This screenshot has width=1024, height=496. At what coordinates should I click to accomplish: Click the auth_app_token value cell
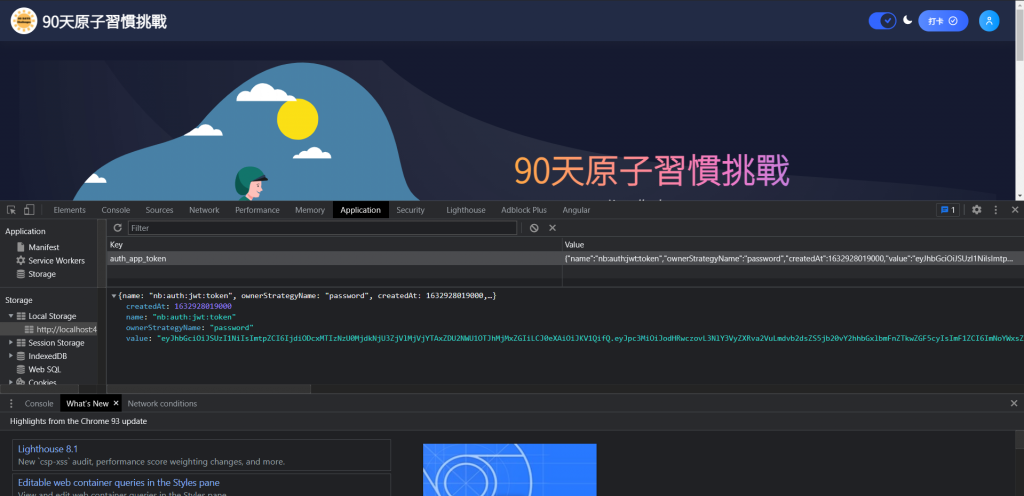coord(793,258)
